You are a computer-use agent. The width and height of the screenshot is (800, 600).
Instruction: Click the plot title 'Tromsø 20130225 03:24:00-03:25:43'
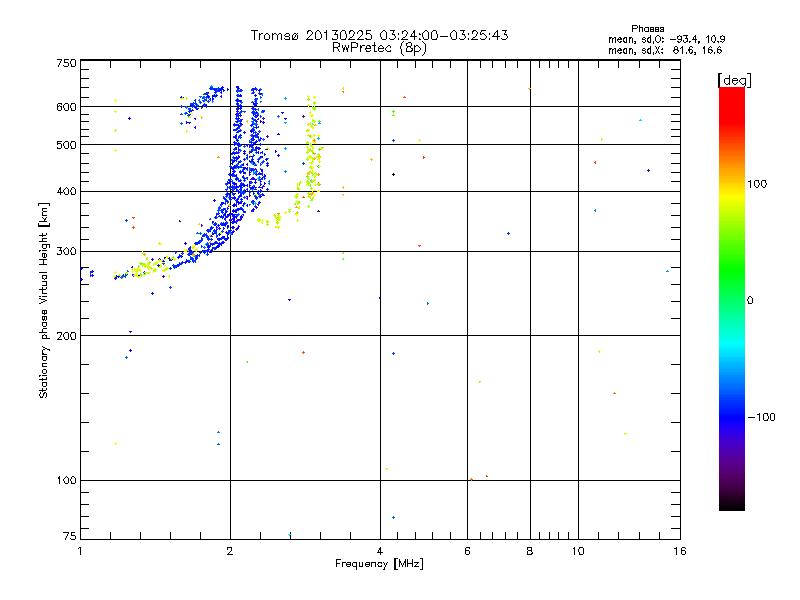coord(379,35)
